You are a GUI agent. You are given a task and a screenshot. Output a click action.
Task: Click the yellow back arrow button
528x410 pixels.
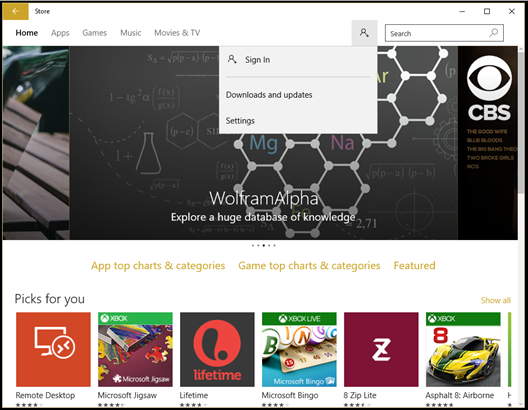tap(15, 11)
